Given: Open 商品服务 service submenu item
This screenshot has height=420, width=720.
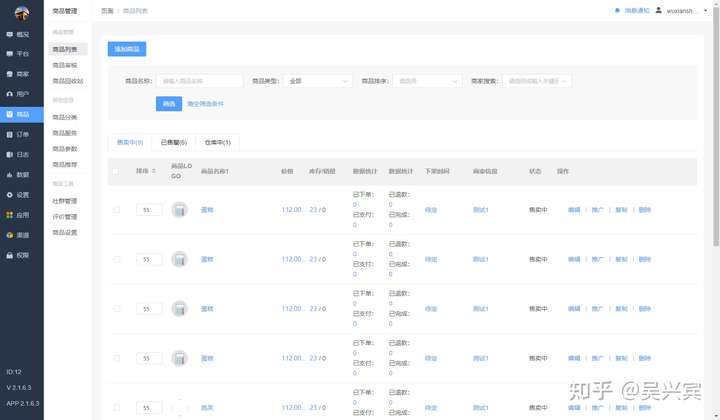Looking at the screenshot, I should (65, 133).
